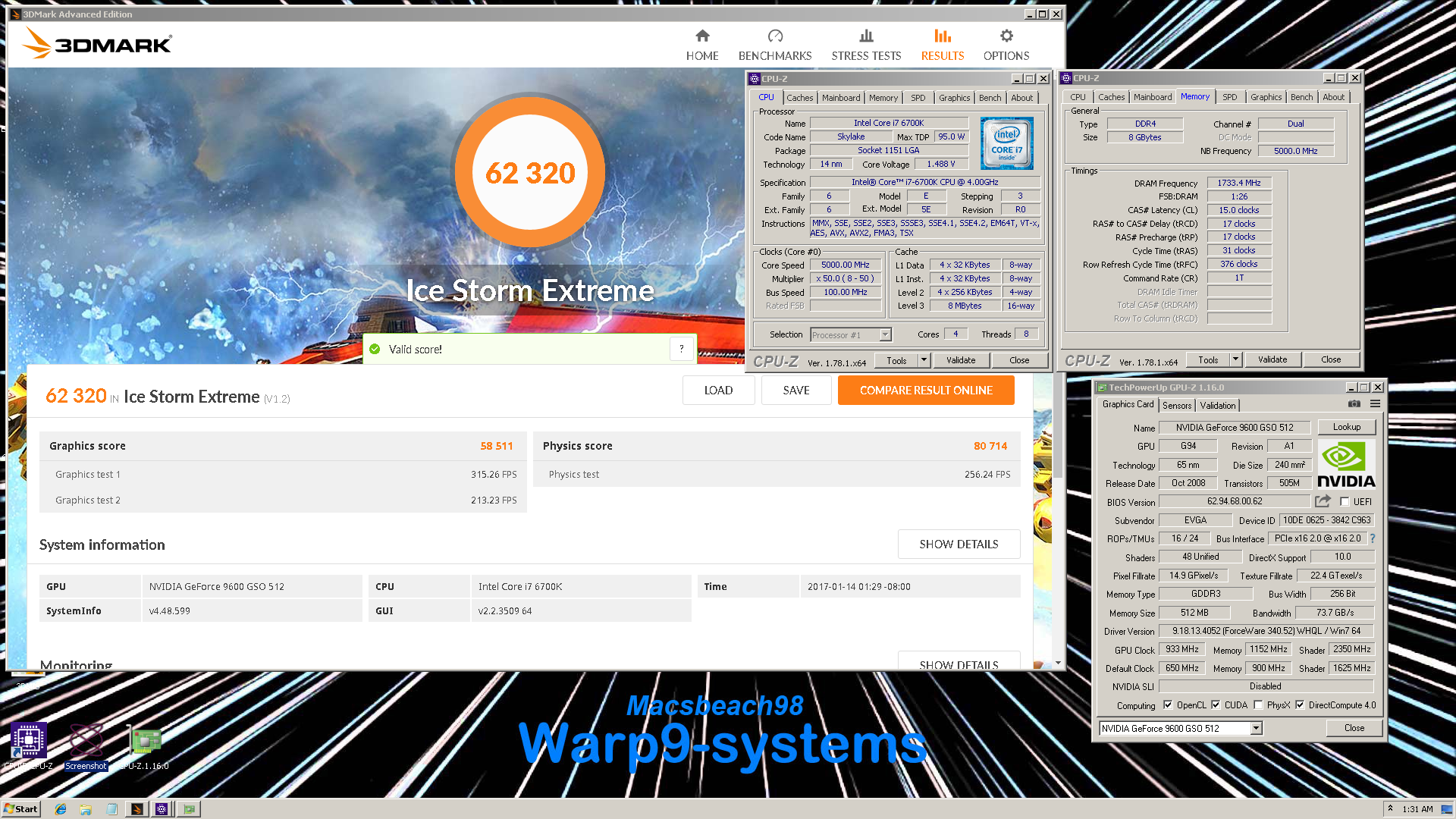The height and width of the screenshot is (819, 1456).
Task: Click NVIDIA logo in GPU-Z
Action: click(1346, 465)
